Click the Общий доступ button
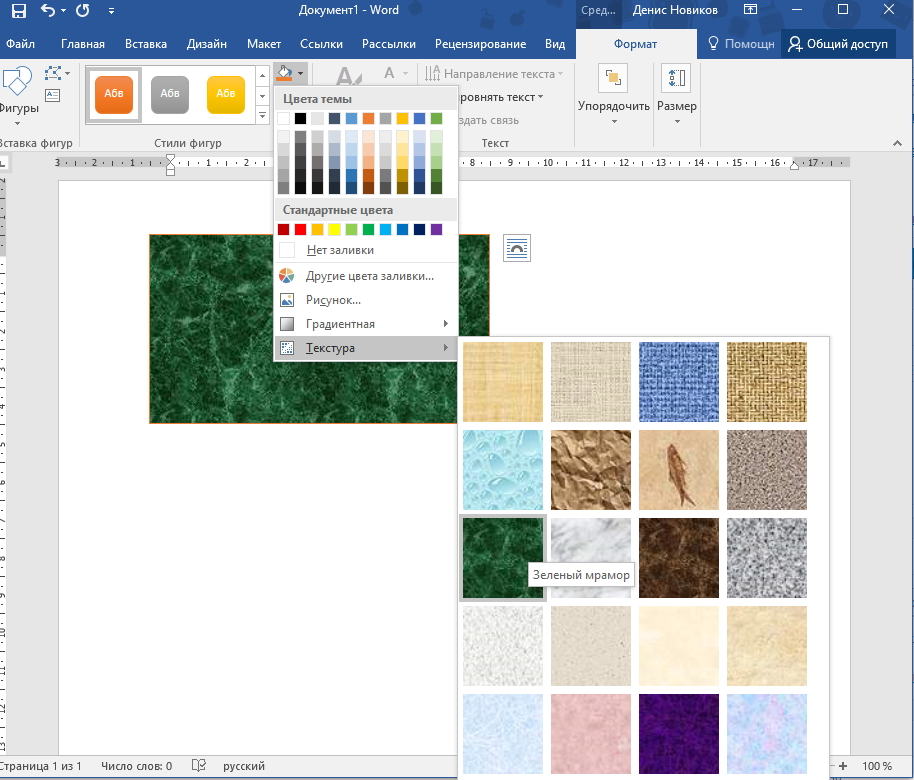914x780 pixels. 838,44
